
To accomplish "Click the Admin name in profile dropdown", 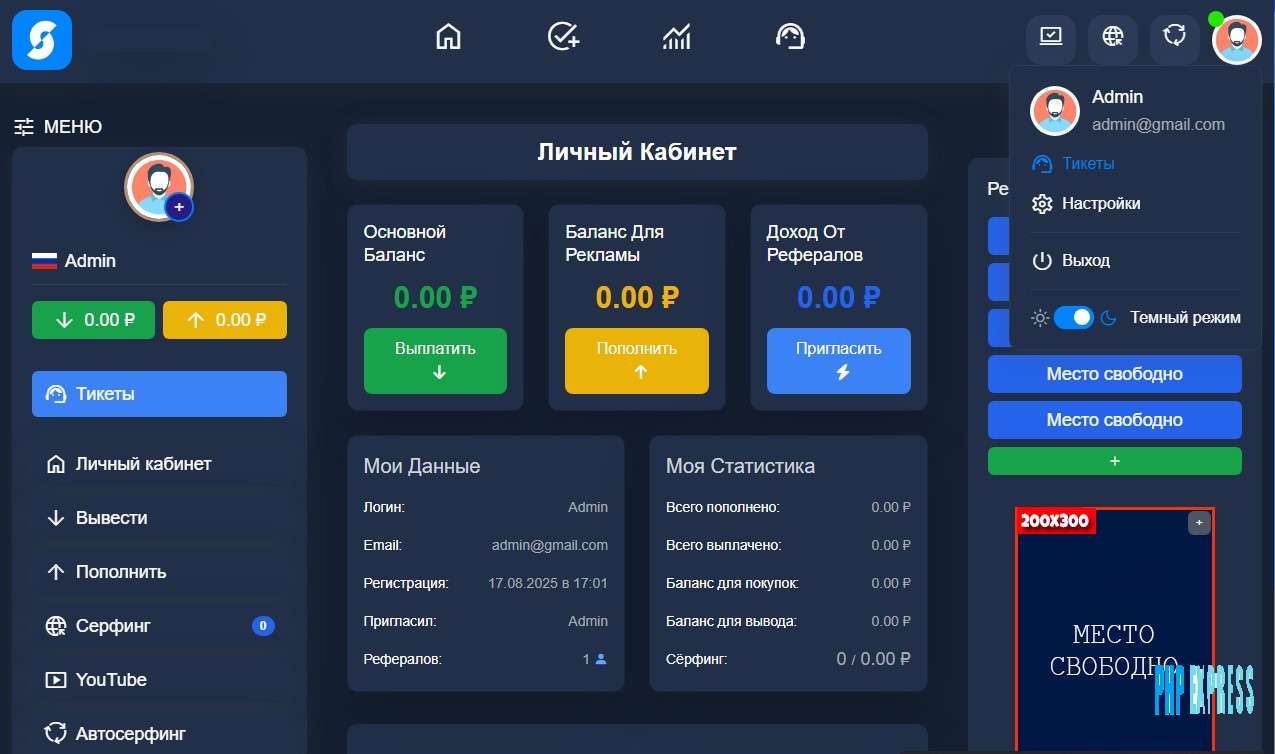I will pos(1117,97).
